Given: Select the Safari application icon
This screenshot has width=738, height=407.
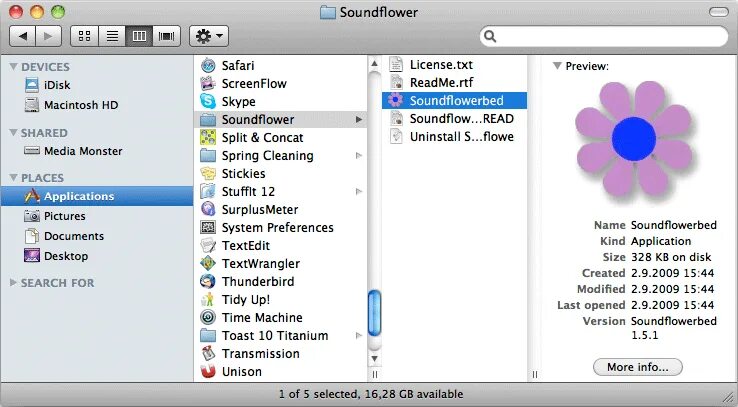Looking at the screenshot, I should [208, 65].
